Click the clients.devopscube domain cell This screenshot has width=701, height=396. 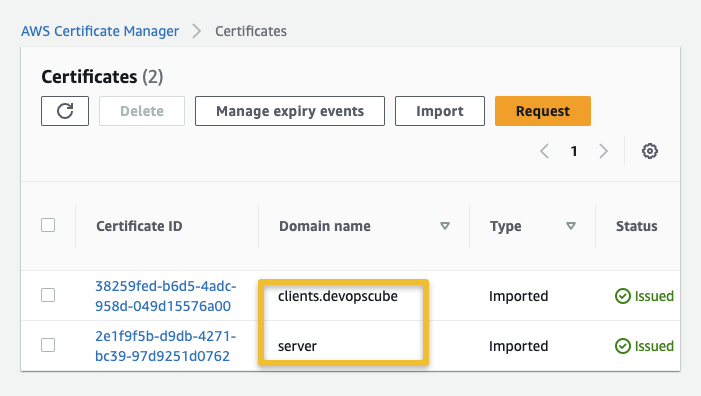point(338,296)
